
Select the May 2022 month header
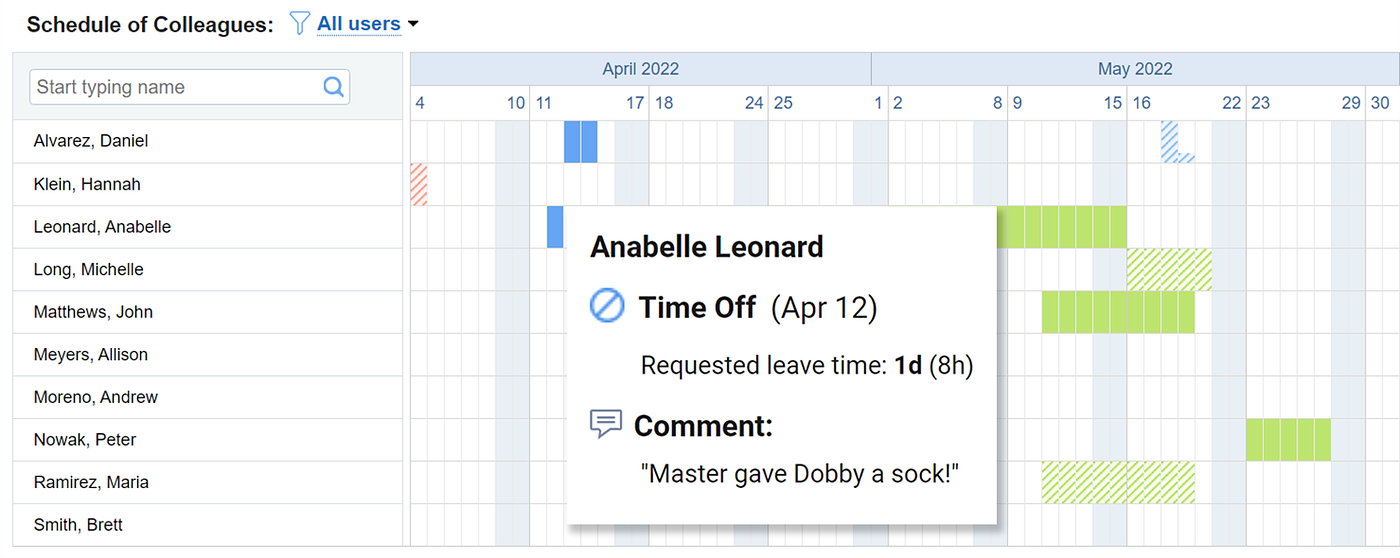[x=1135, y=69]
